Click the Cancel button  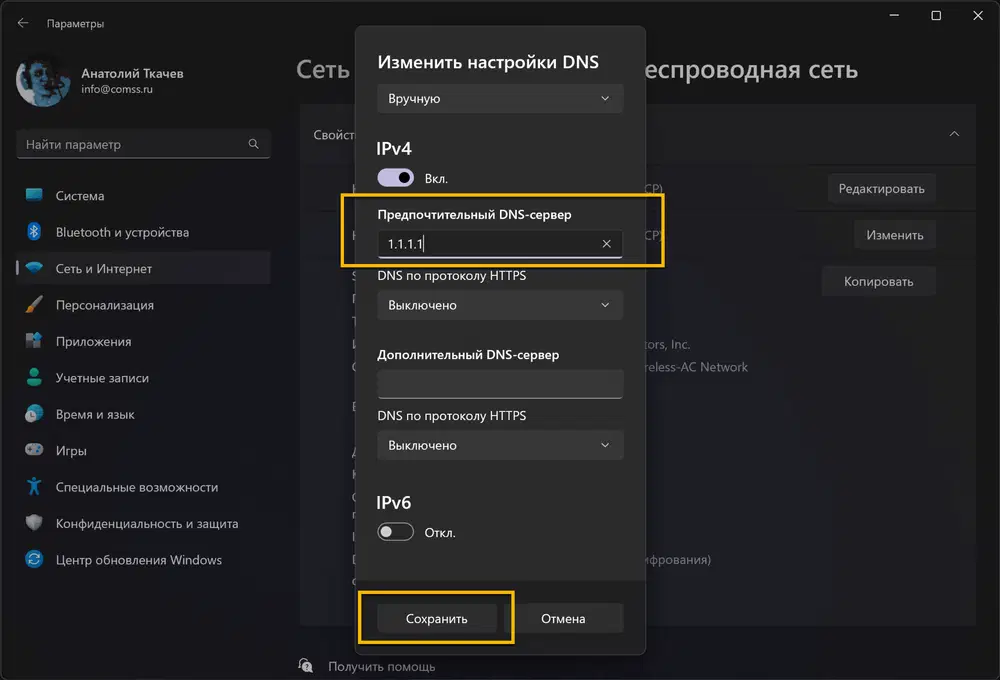[563, 618]
